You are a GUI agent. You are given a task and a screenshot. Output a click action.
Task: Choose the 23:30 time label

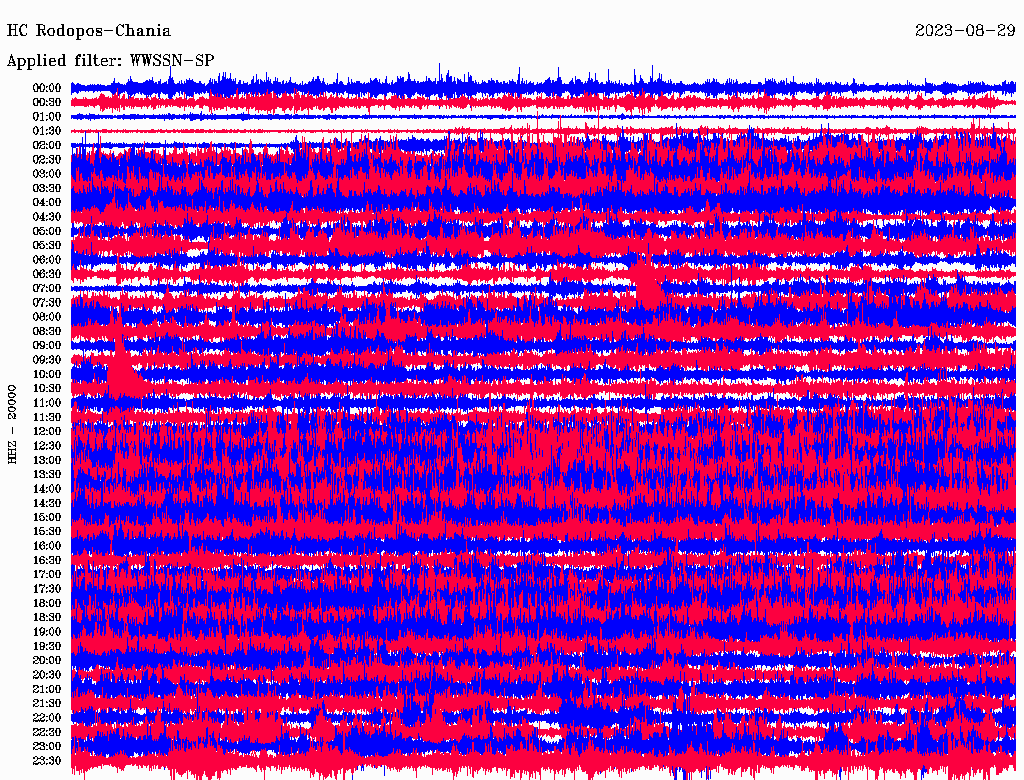click(x=47, y=760)
